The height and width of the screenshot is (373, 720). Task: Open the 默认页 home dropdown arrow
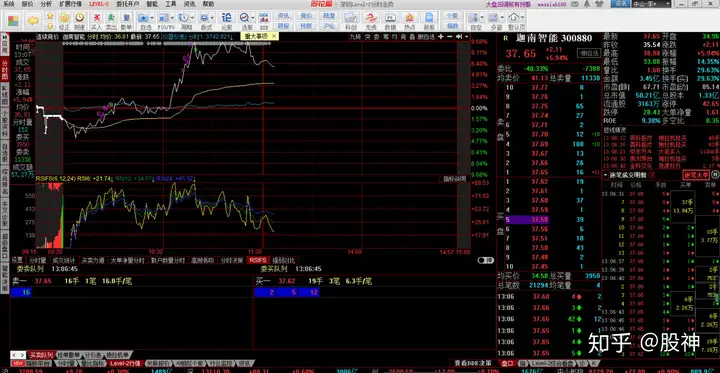[x=523, y=18]
